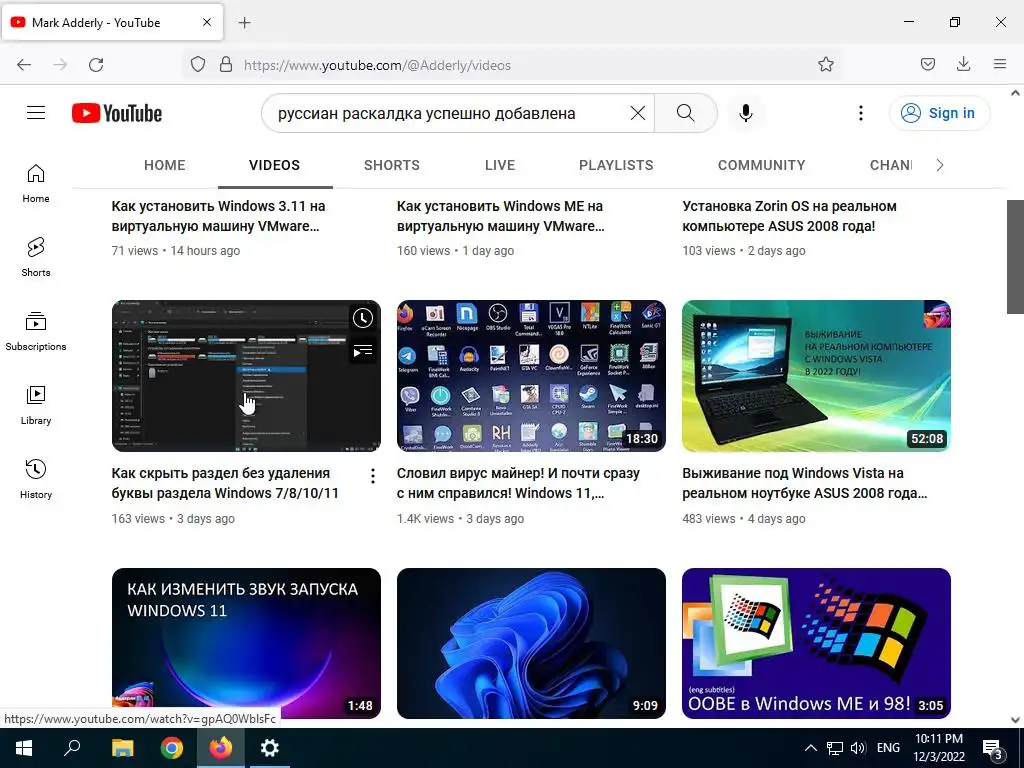Play the 52:08 Windows Vista laptop thumbnail
The width and height of the screenshot is (1024, 768).
pos(816,376)
